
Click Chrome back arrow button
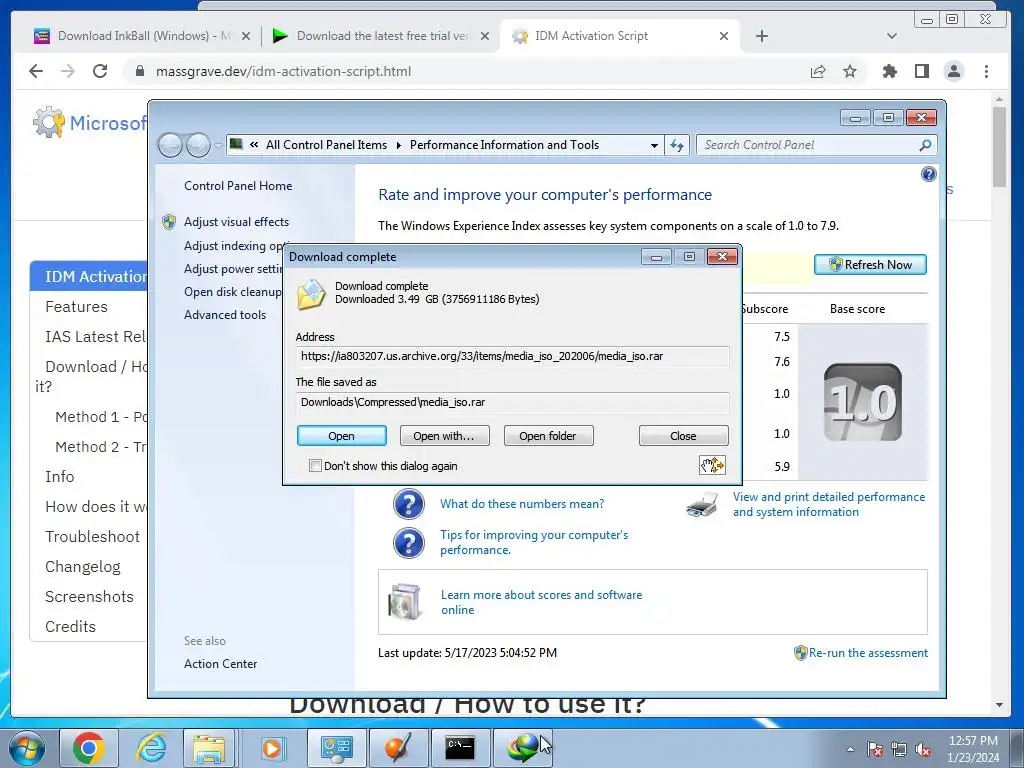[36, 71]
